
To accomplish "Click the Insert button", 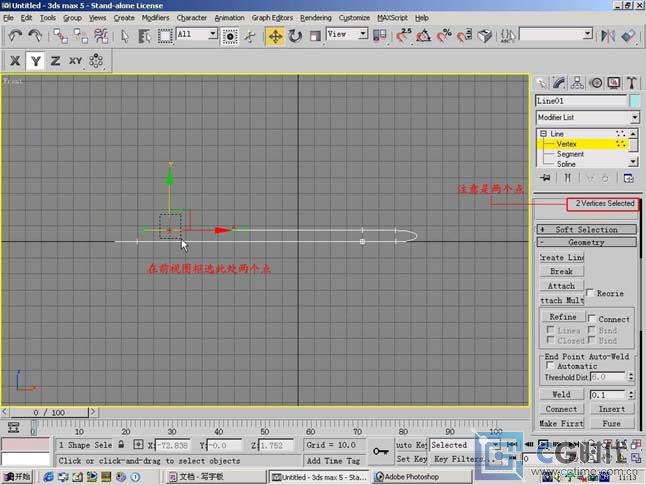I will 612,409.
